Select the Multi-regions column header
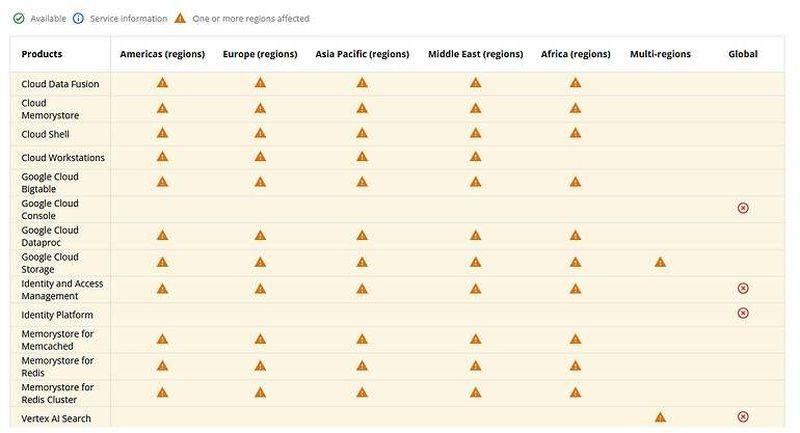Image resolution: width=800 pixels, height=433 pixels. point(660,54)
